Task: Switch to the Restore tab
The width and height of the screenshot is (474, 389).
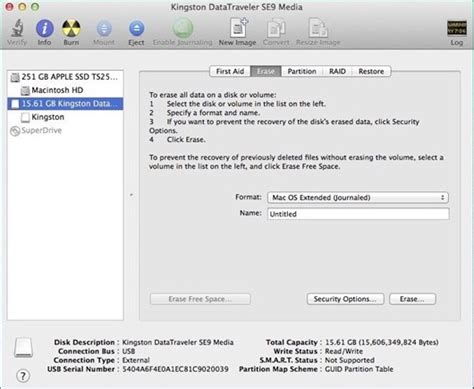Action: click(x=371, y=71)
